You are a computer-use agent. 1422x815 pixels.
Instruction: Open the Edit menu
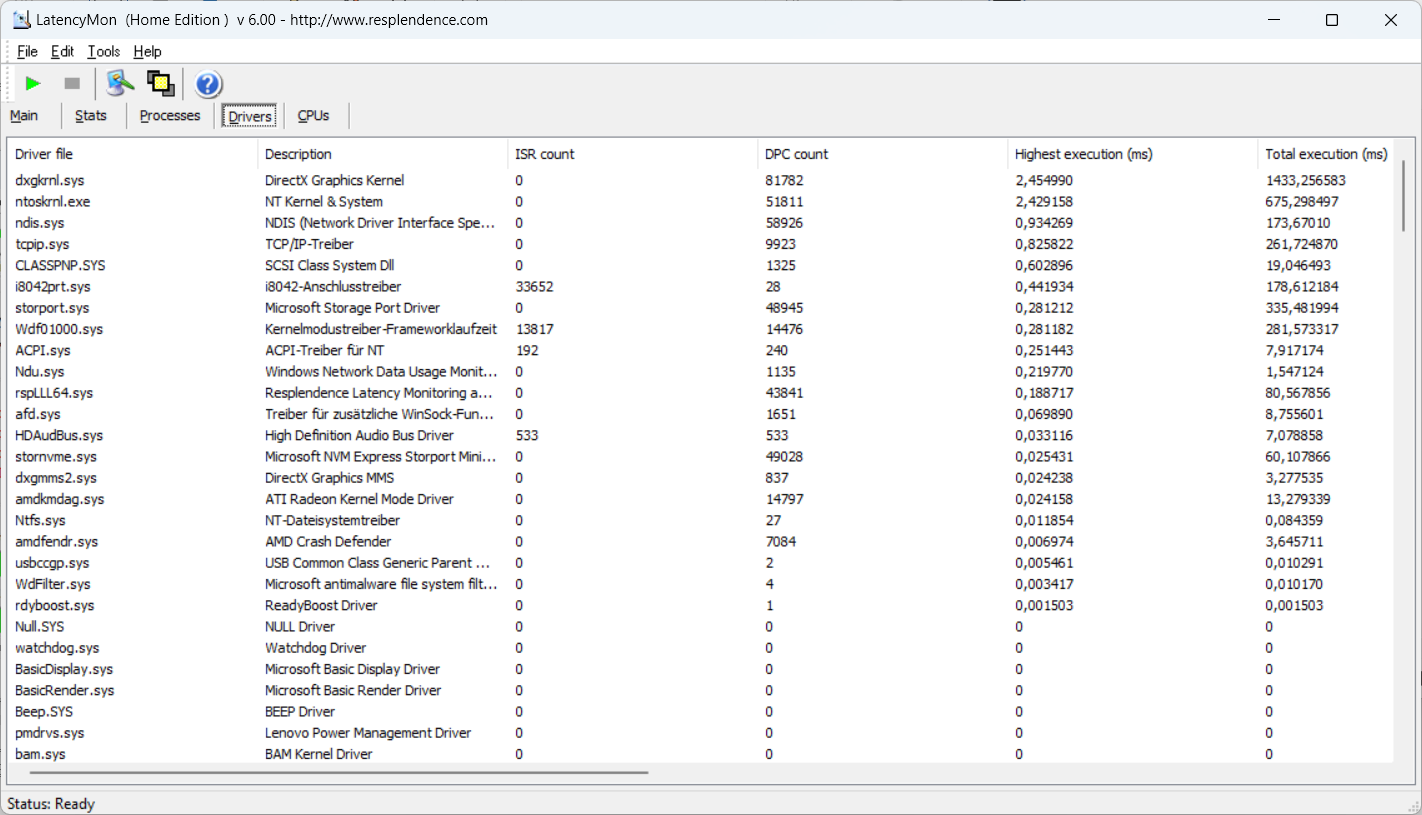point(62,52)
